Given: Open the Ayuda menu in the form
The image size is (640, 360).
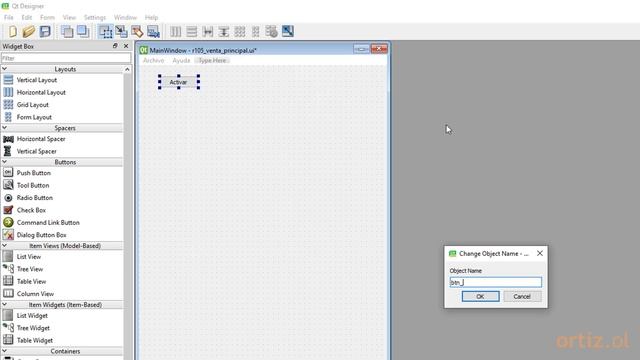Looking at the screenshot, I should (x=181, y=60).
